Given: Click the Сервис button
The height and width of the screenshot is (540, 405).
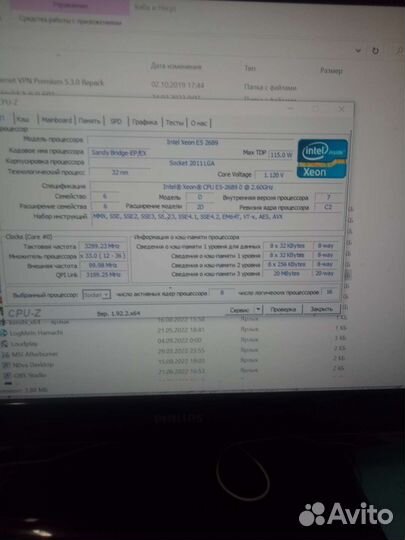Looking at the screenshot, I should (x=240, y=310).
